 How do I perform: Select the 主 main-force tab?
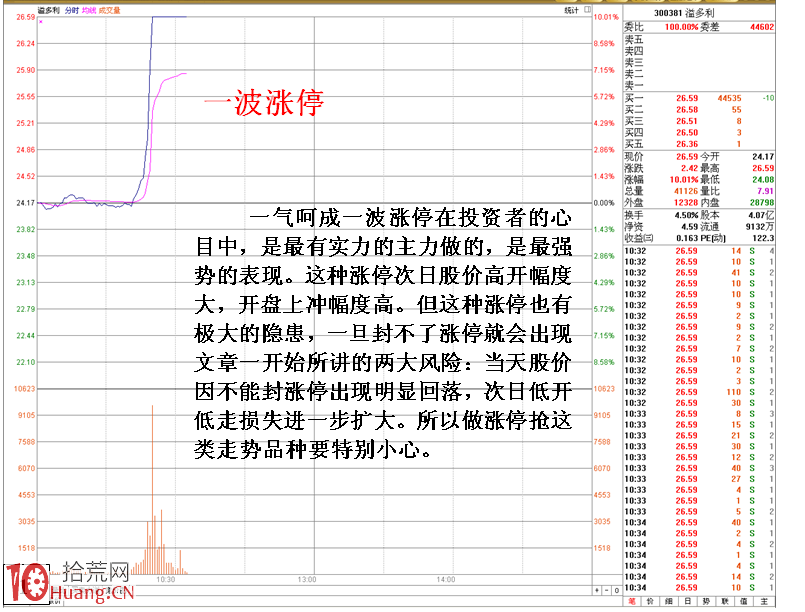pyautogui.click(x=764, y=601)
